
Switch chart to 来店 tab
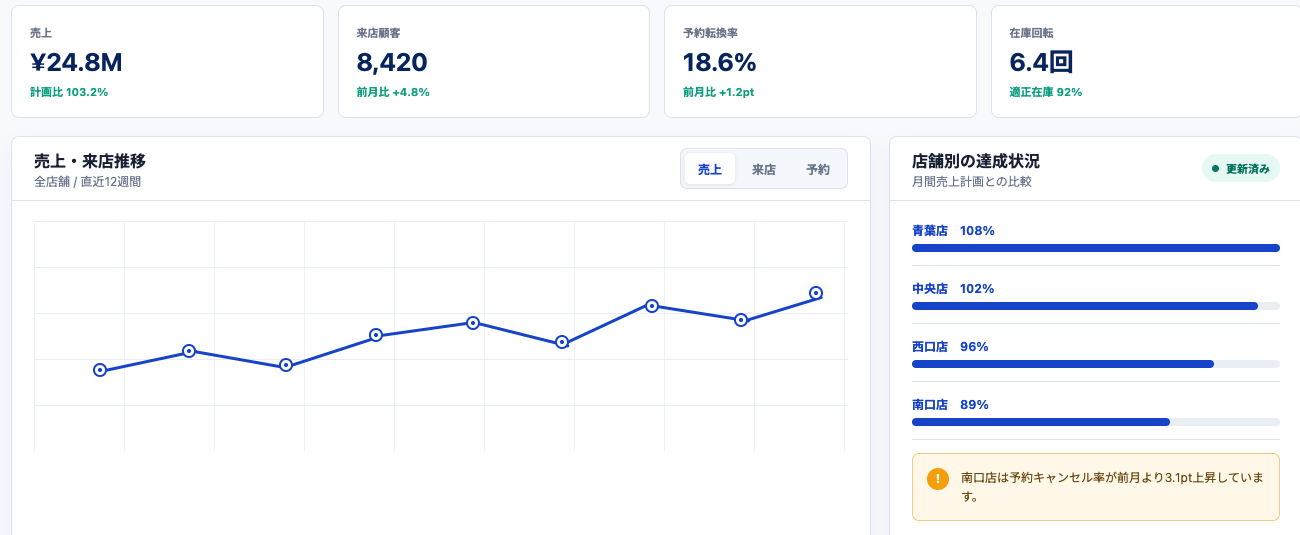coord(764,169)
